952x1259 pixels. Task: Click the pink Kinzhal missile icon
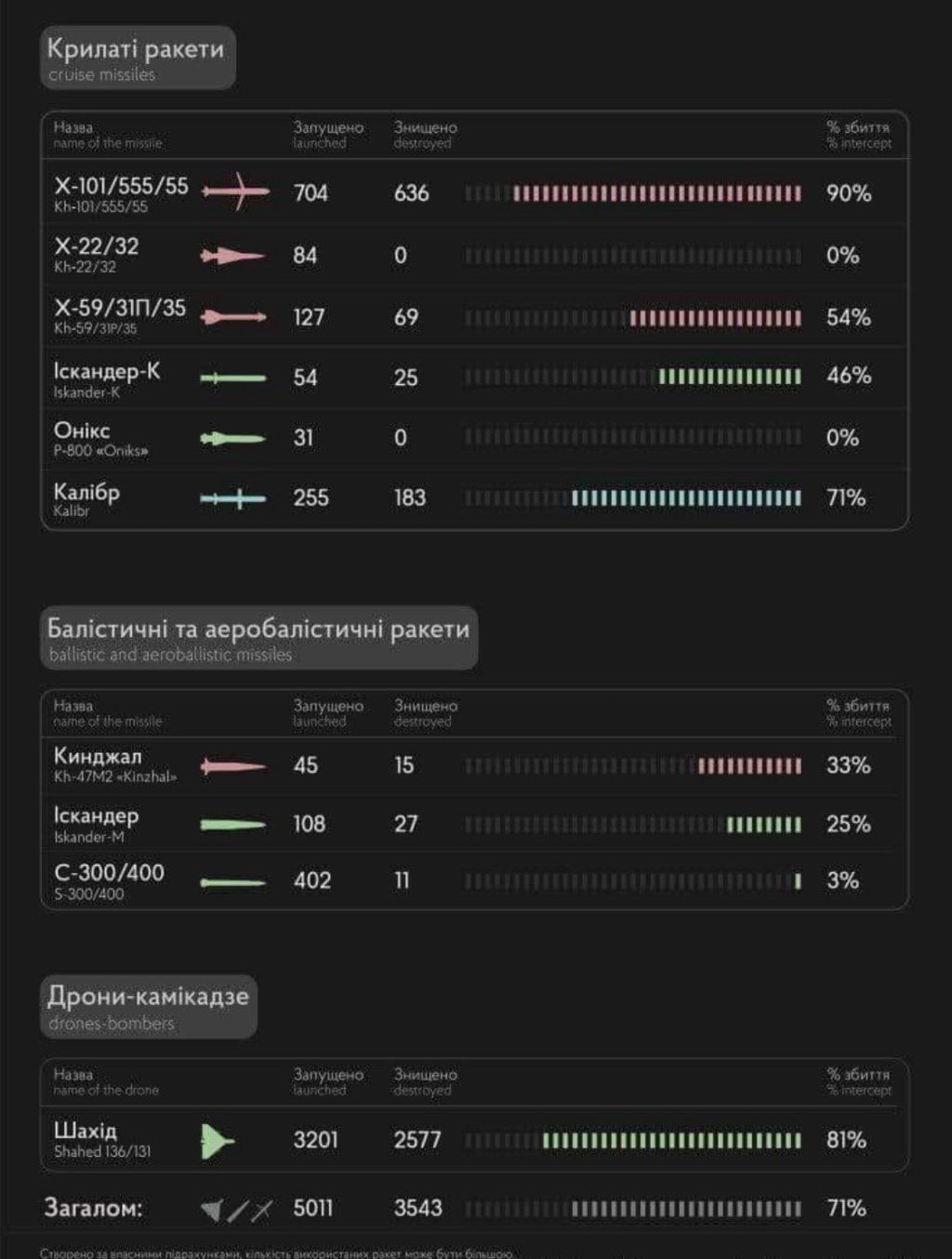232,766
